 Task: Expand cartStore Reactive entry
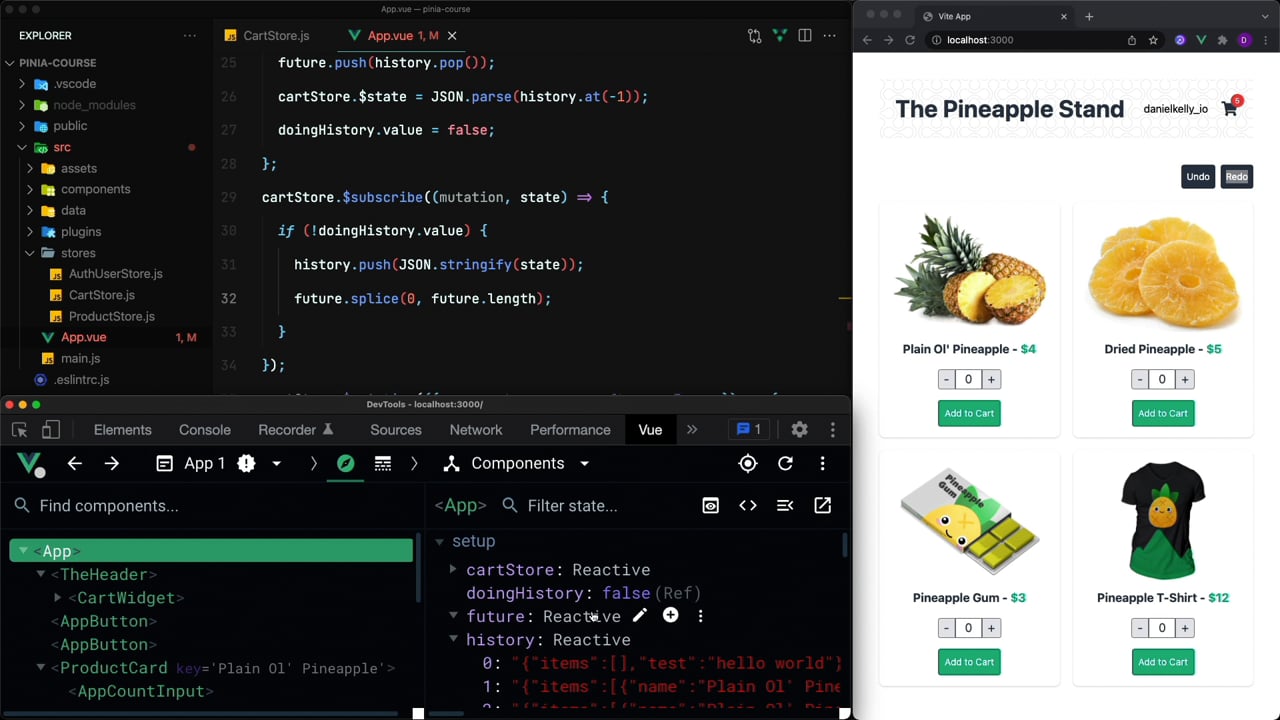tap(453, 570)
